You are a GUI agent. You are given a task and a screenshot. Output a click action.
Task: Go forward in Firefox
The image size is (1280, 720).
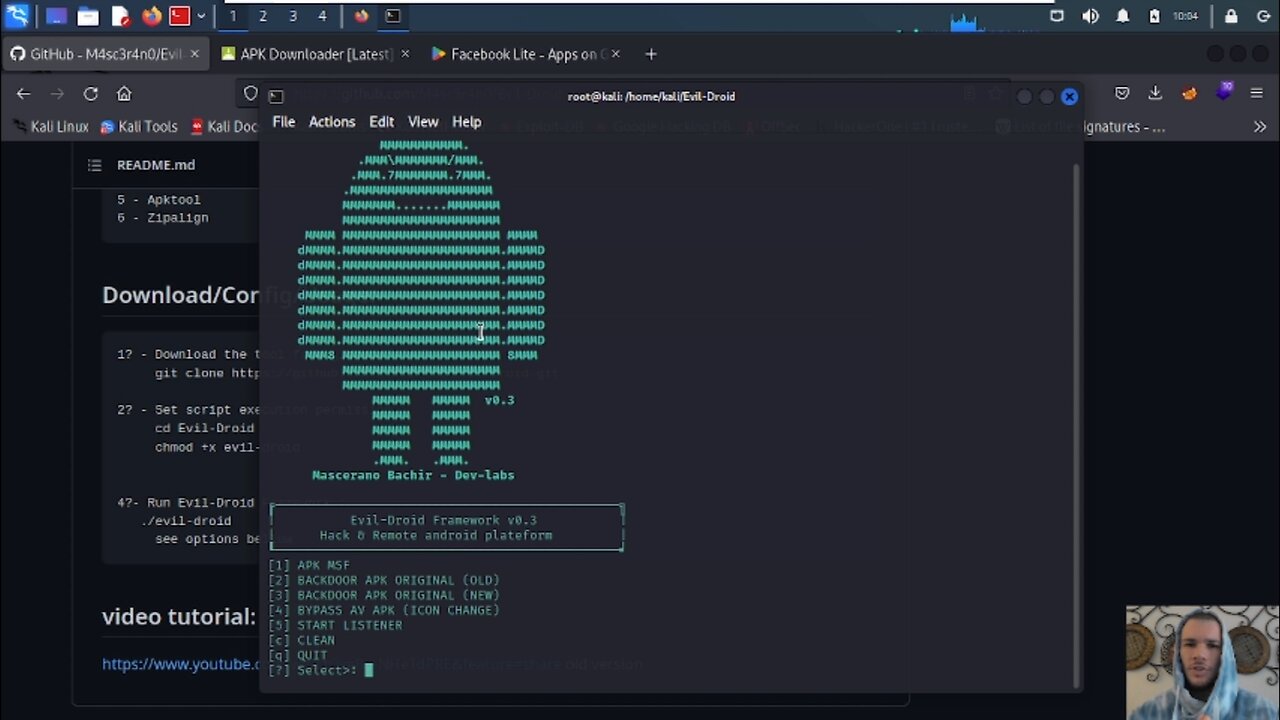click(57, 93)
